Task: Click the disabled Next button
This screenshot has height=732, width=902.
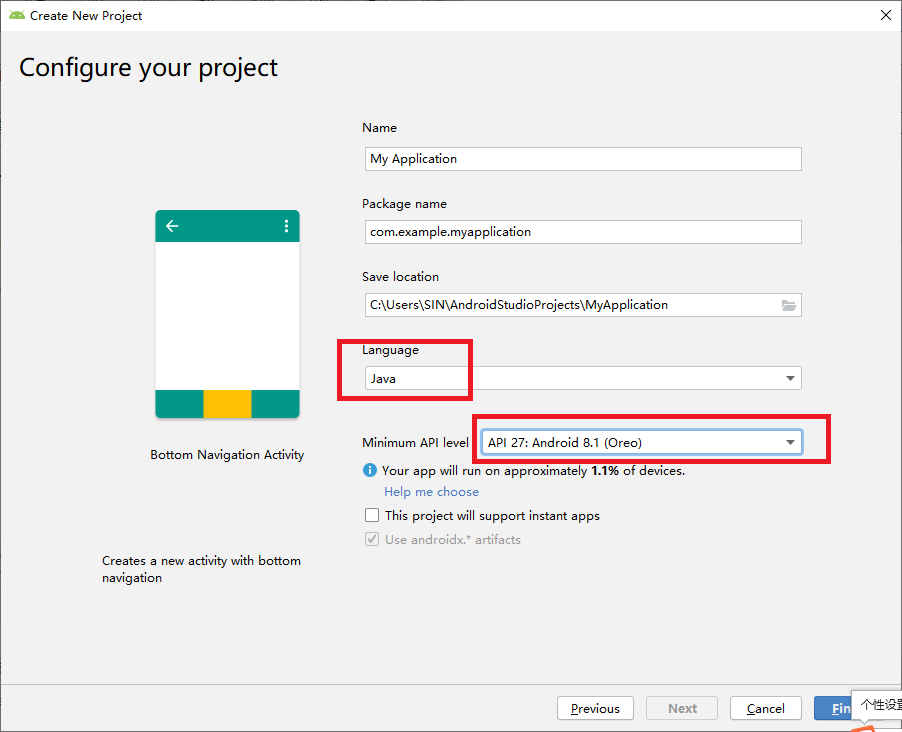Action: (x=682, y=708)
